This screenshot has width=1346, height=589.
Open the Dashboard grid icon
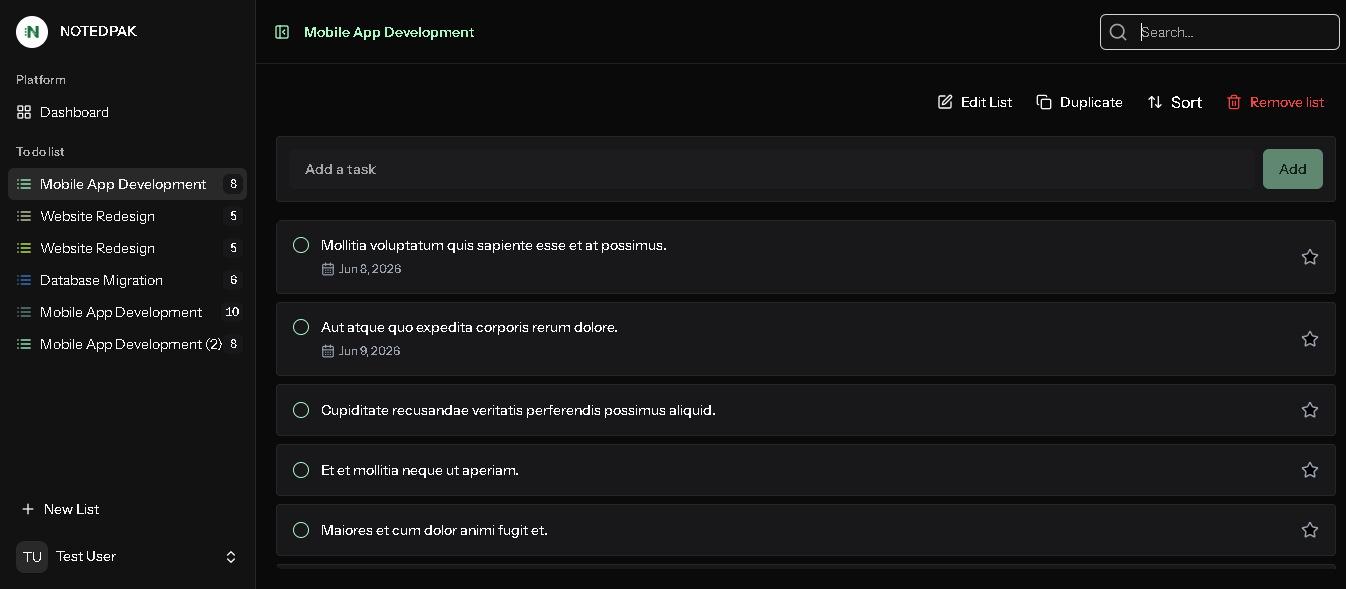pos(24,112)
